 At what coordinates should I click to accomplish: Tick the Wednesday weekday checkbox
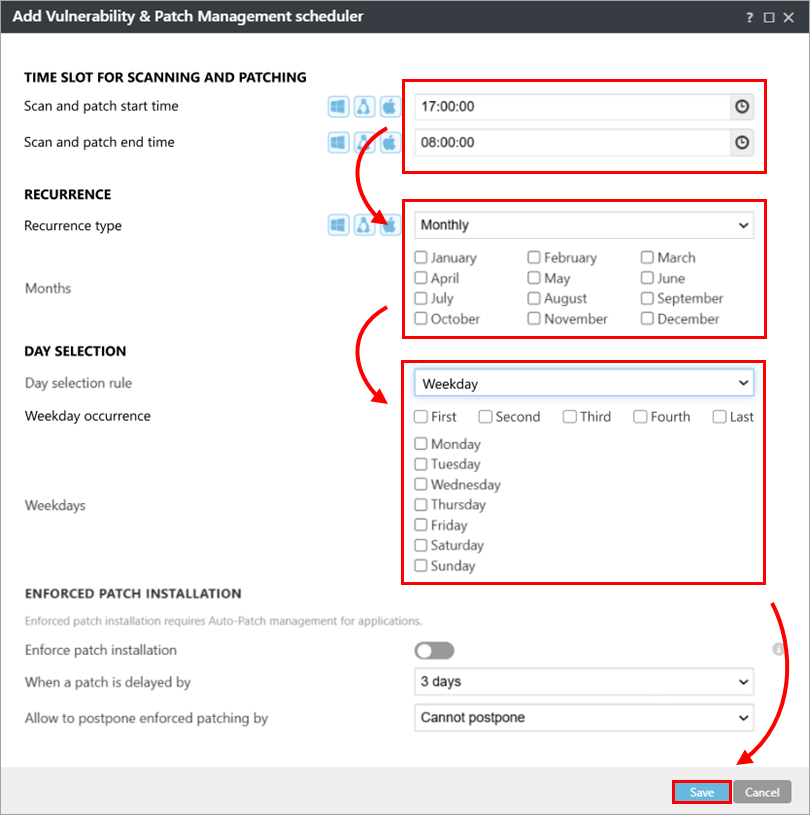(421, 485)
